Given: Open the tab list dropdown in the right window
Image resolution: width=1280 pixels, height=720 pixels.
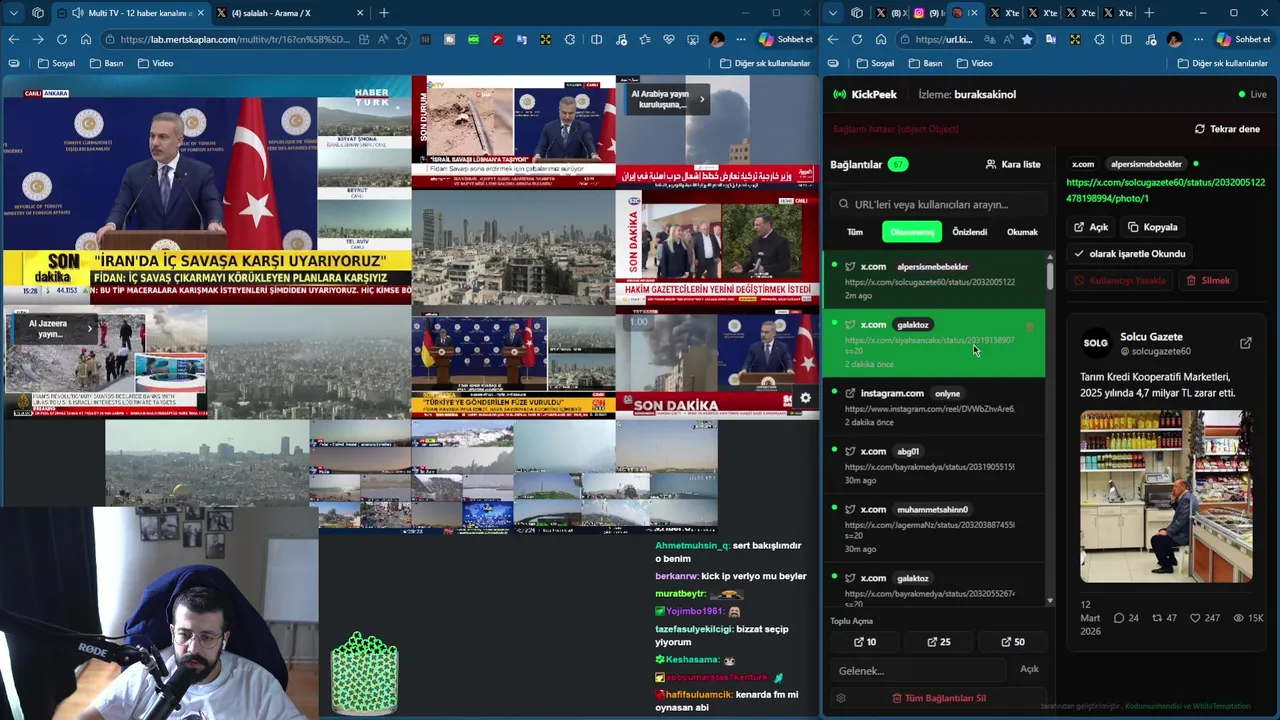Looking at the screenshot, I should click(834, 13).
